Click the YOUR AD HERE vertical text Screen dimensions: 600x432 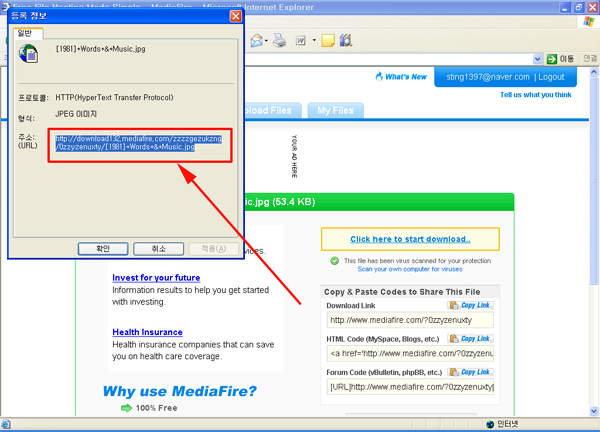coord(294,156)
